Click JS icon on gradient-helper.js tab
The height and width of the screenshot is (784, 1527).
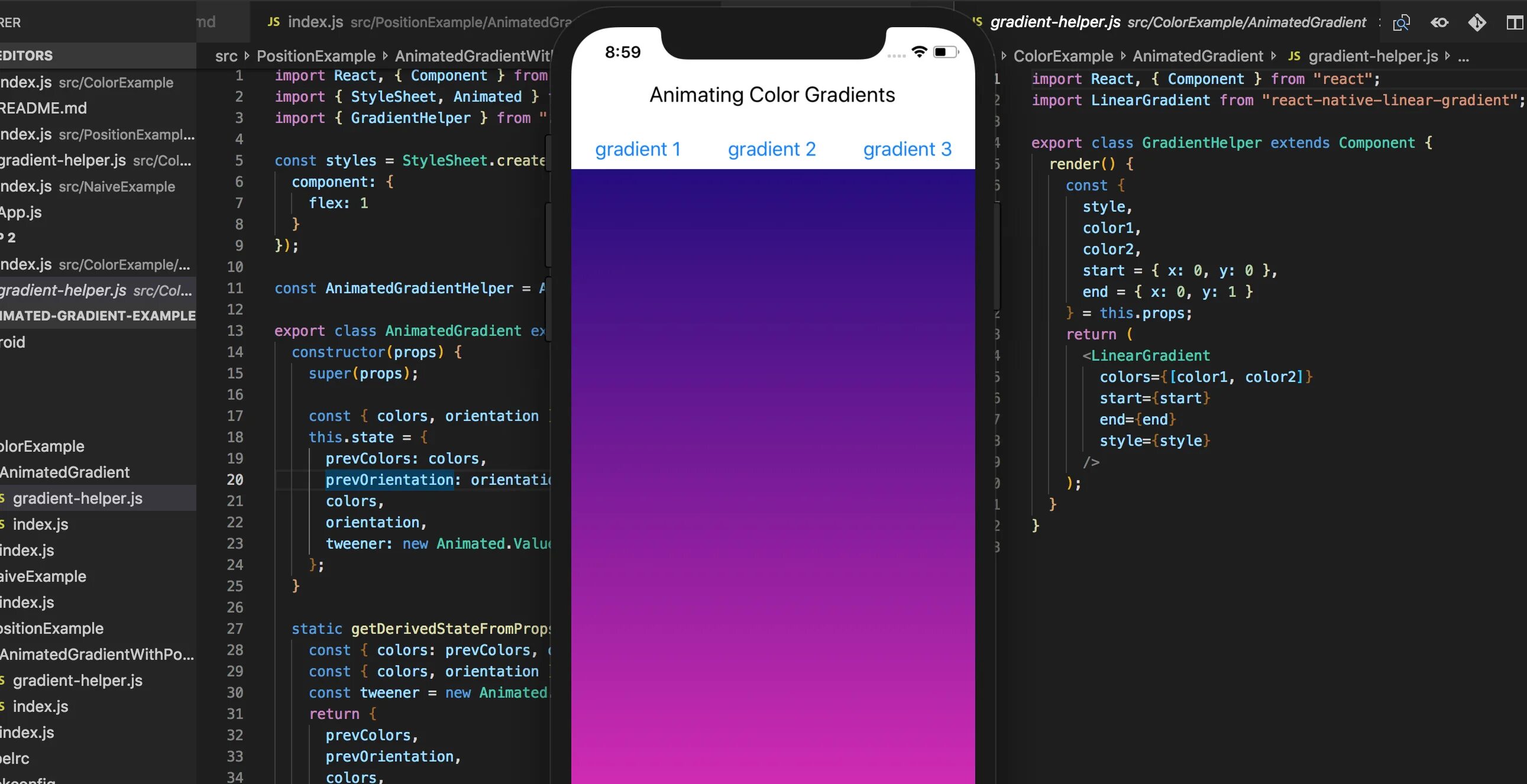[x=977, y=22]
